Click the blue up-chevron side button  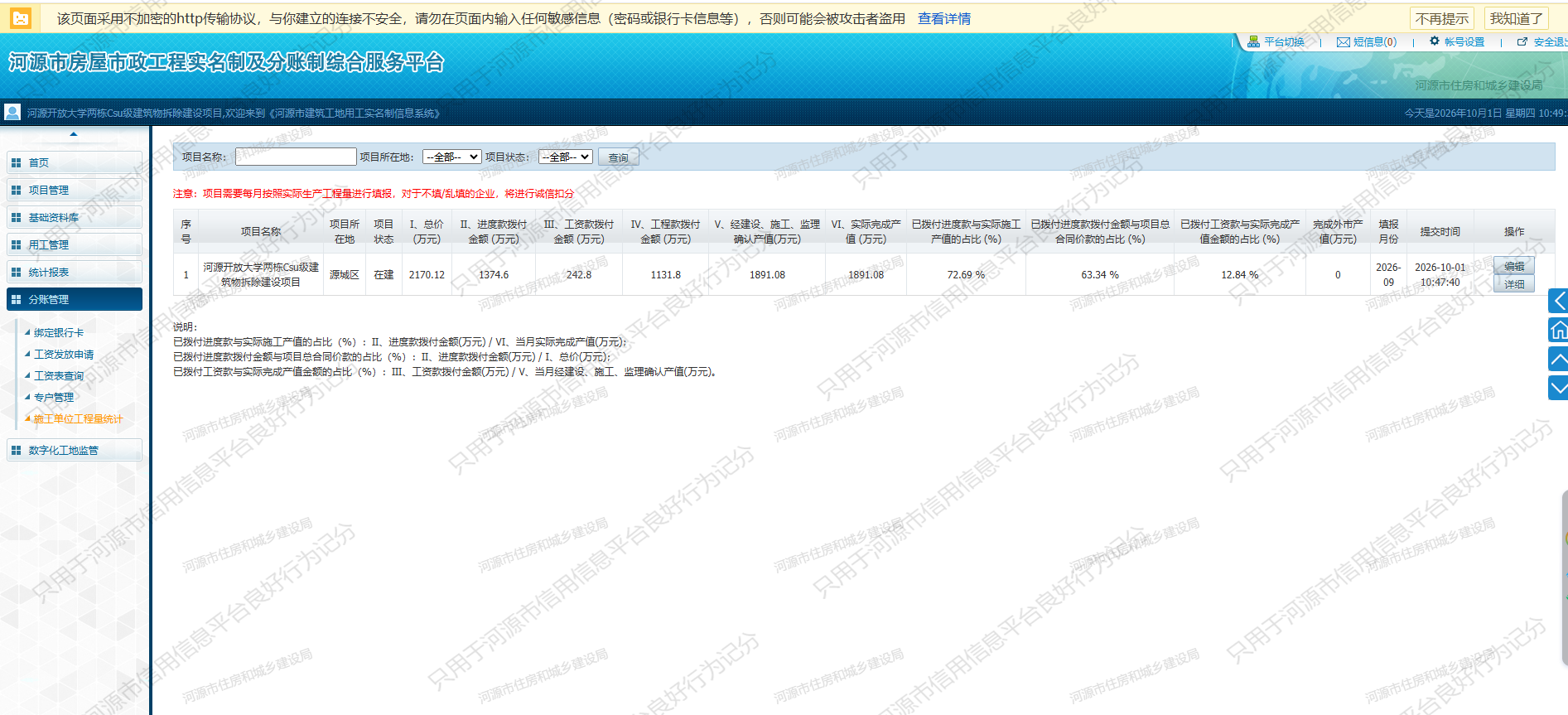(1558, 359)
